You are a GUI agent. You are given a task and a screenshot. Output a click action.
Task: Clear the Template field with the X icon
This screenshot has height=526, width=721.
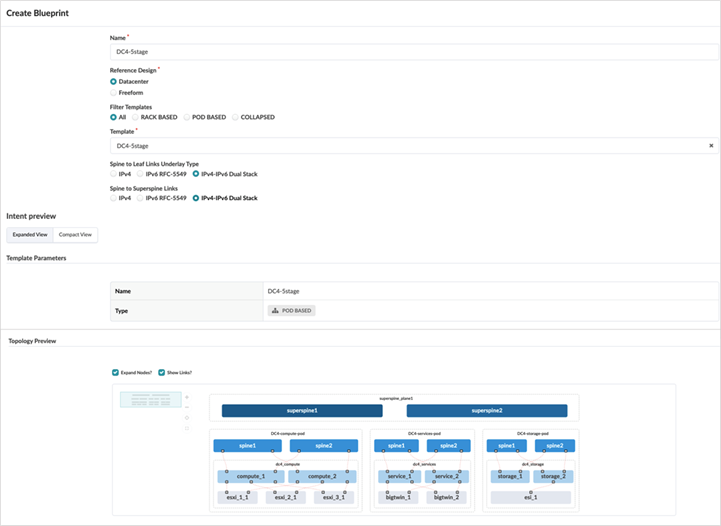point(711,146)
